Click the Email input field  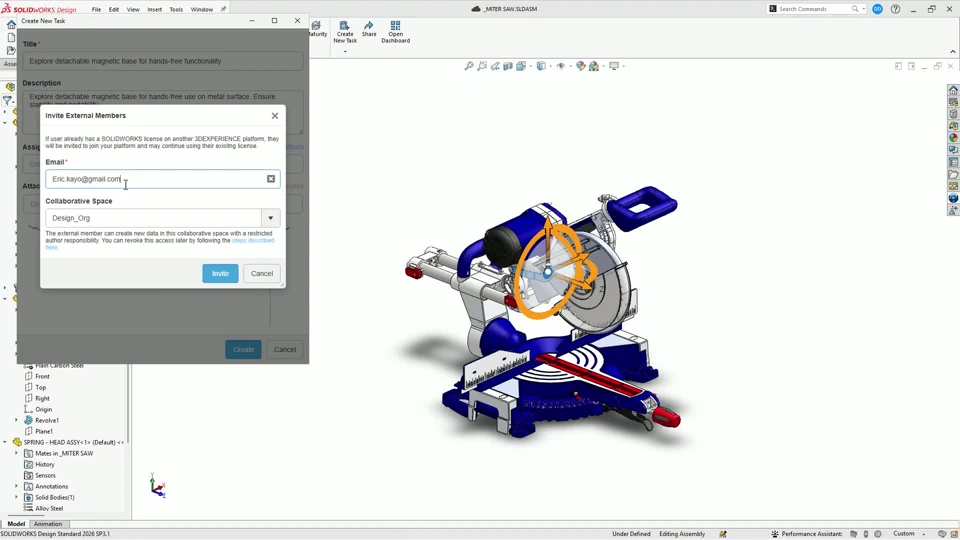click(x=163, y=179)
